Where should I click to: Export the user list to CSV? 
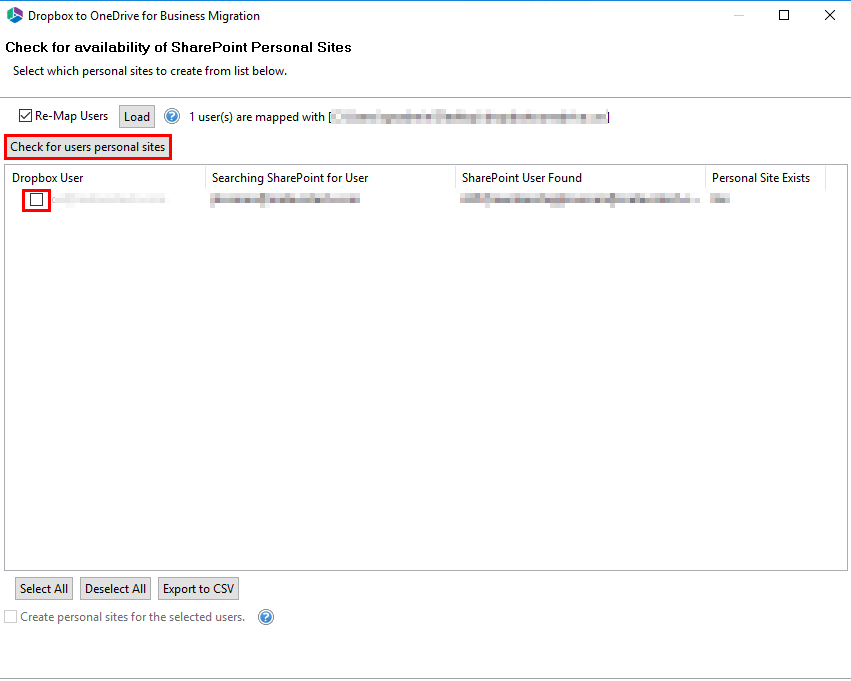pos(197,588)
